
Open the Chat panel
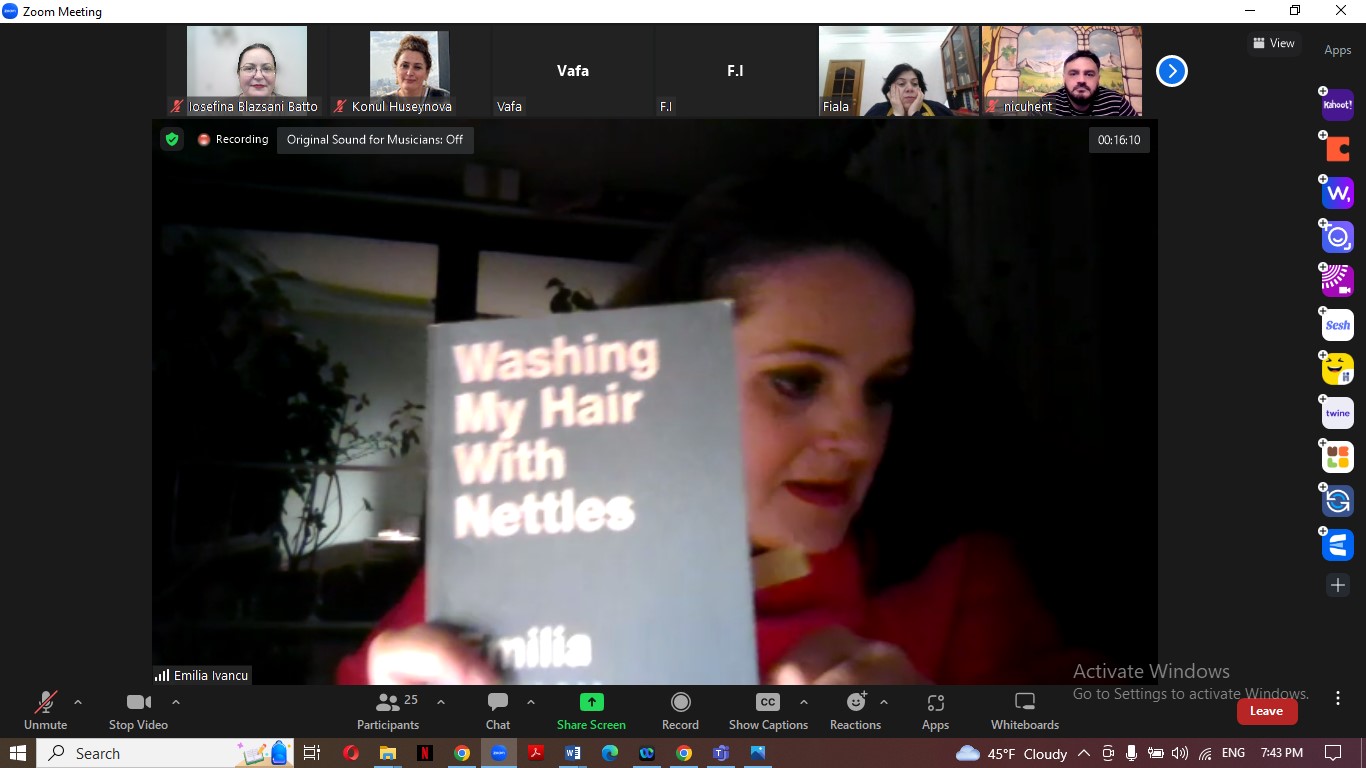[498, 711]
